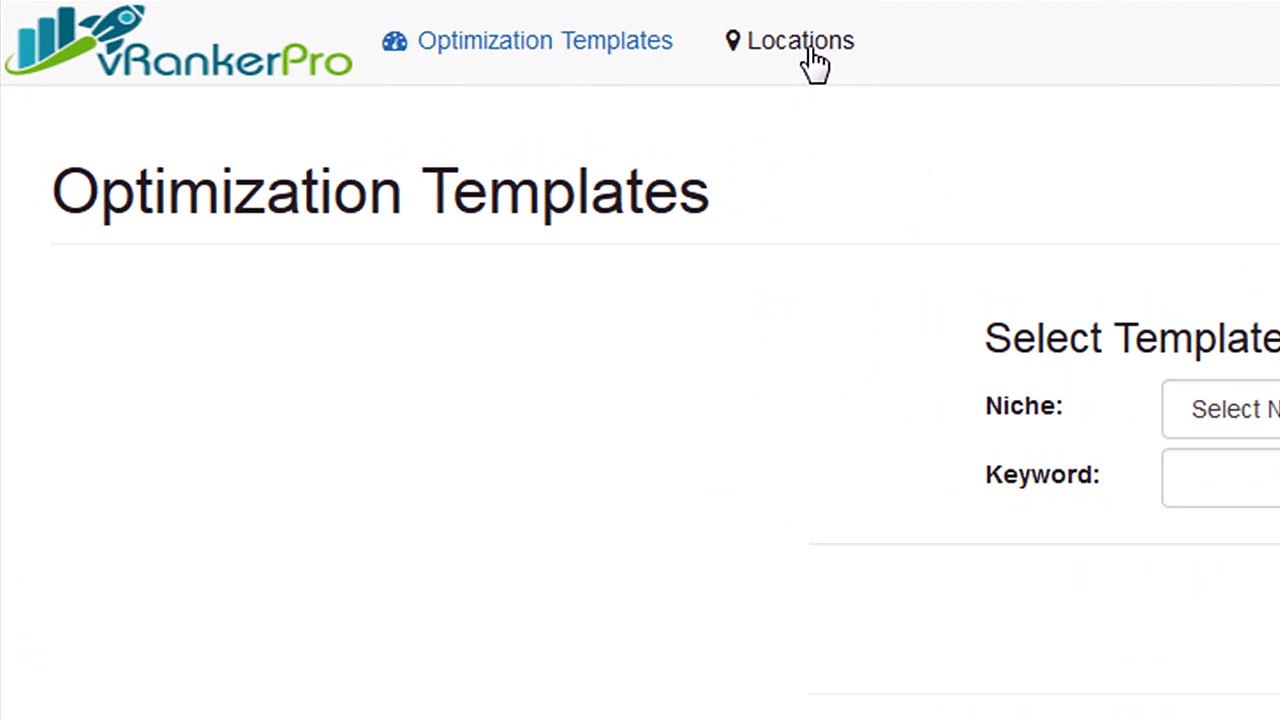Click the divider line under the page heading
The width and height of the screenshot is (1280, 720).
point(665,243)
